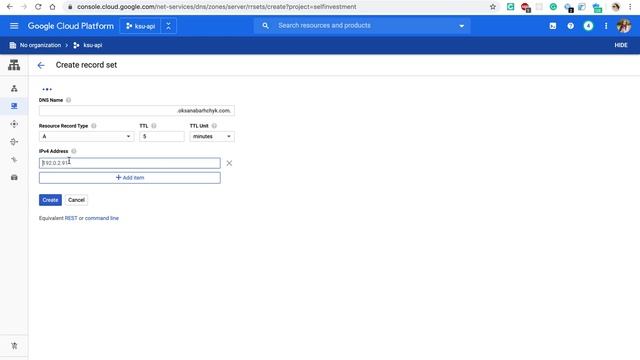The image size is (640, 360).
Task: Open Load balancing sidebar icon
Action: [14, 88]
